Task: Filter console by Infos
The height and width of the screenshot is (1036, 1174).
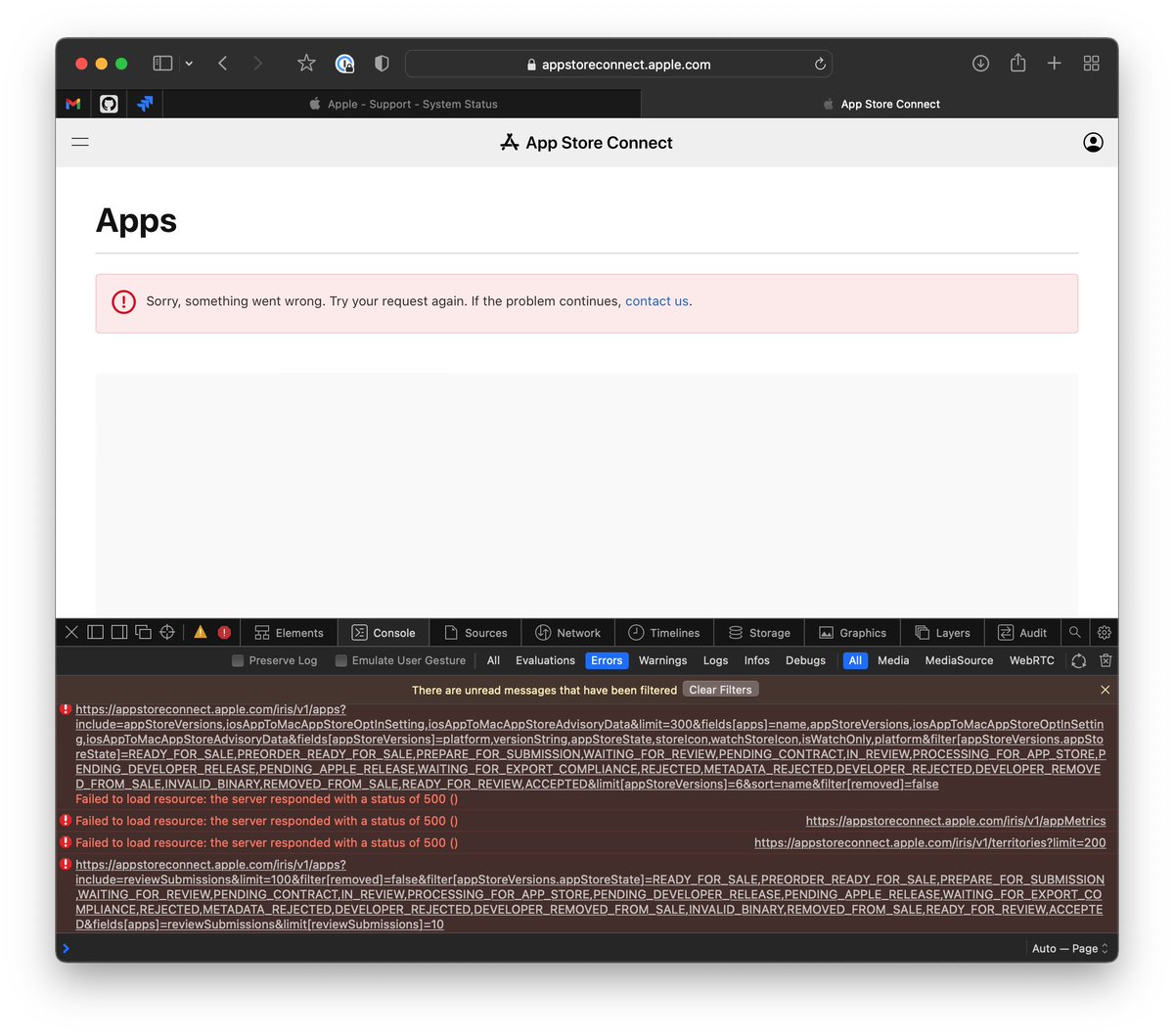Action: [x=756, y=660]
